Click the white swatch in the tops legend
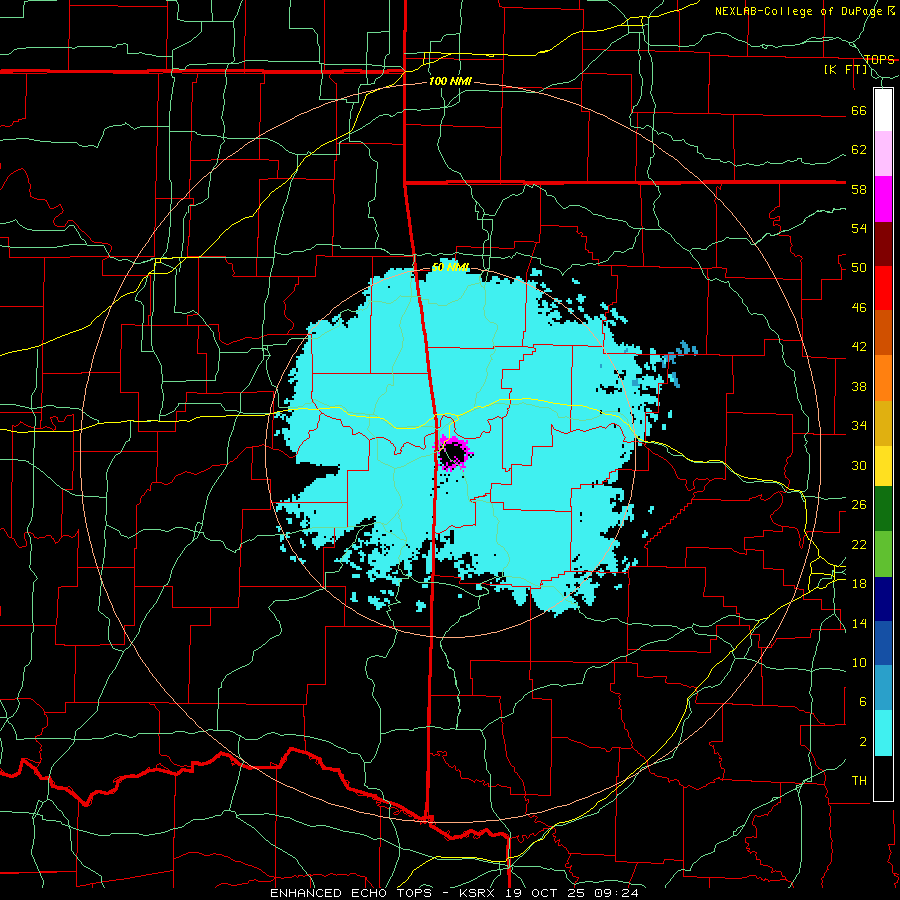900x900 pixels. point(883,110)
